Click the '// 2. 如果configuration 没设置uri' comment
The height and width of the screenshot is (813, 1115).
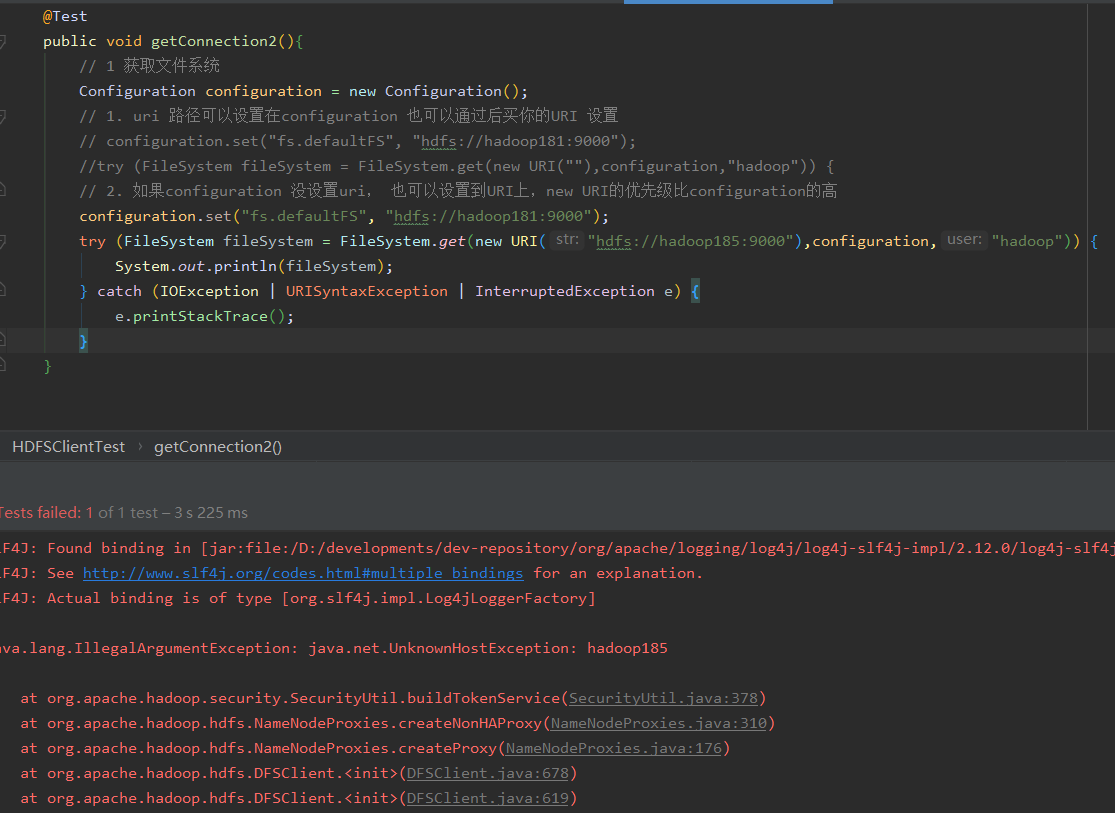click(x=458, y=191)
